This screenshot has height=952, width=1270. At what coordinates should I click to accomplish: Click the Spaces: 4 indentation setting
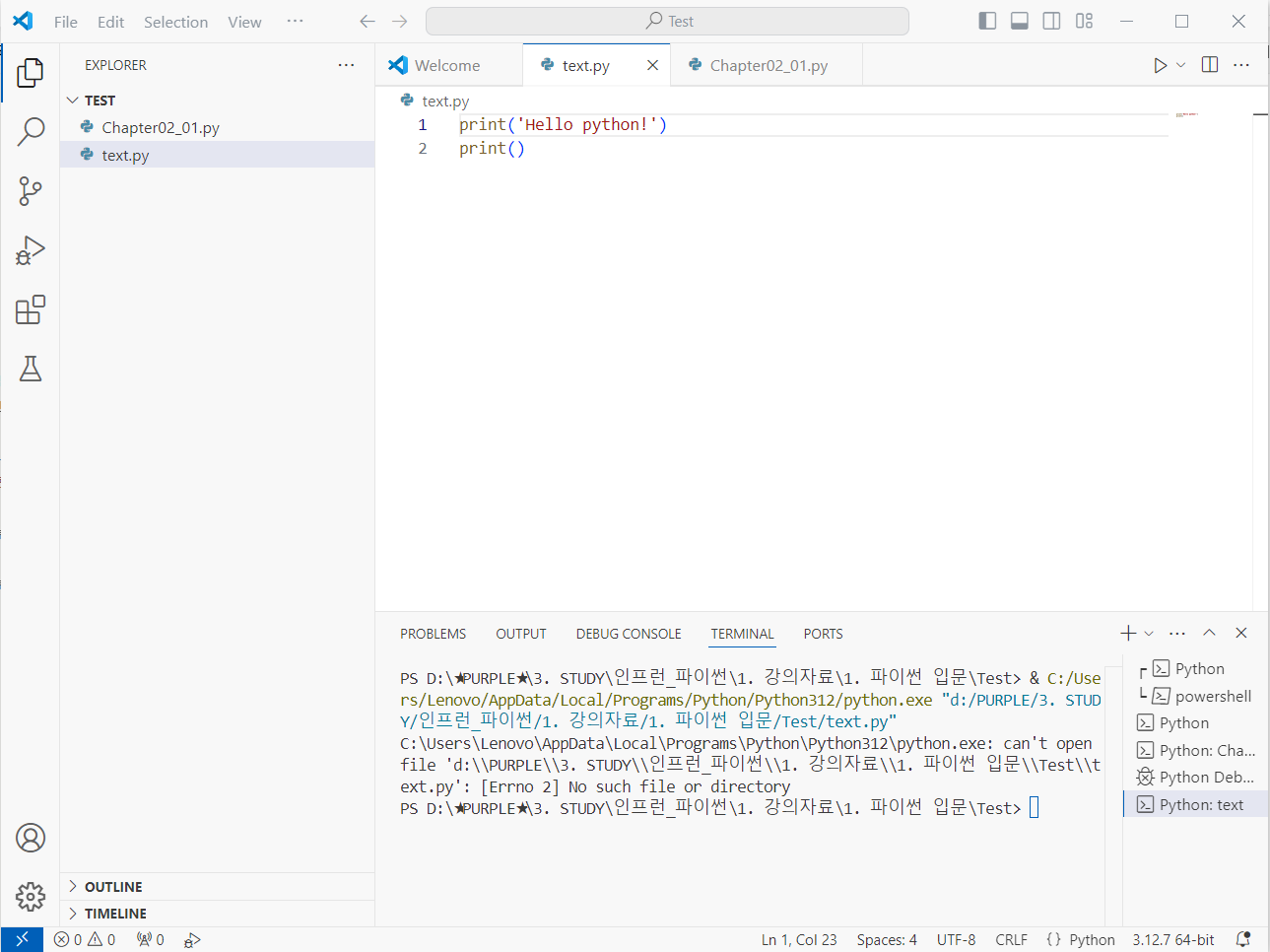coord(887,940)
